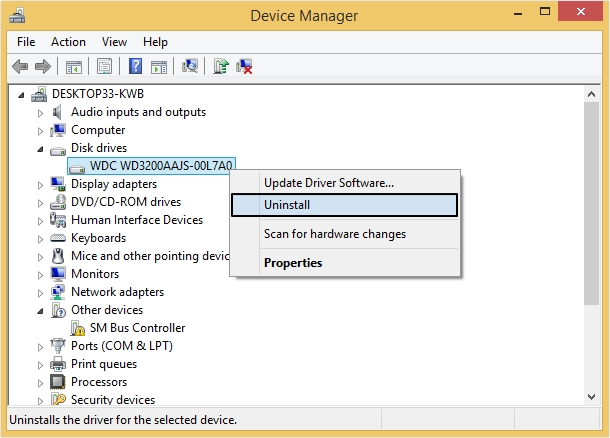610x438 pixels.
Task: Open the File menu
Action: click(x=26, y=42)
